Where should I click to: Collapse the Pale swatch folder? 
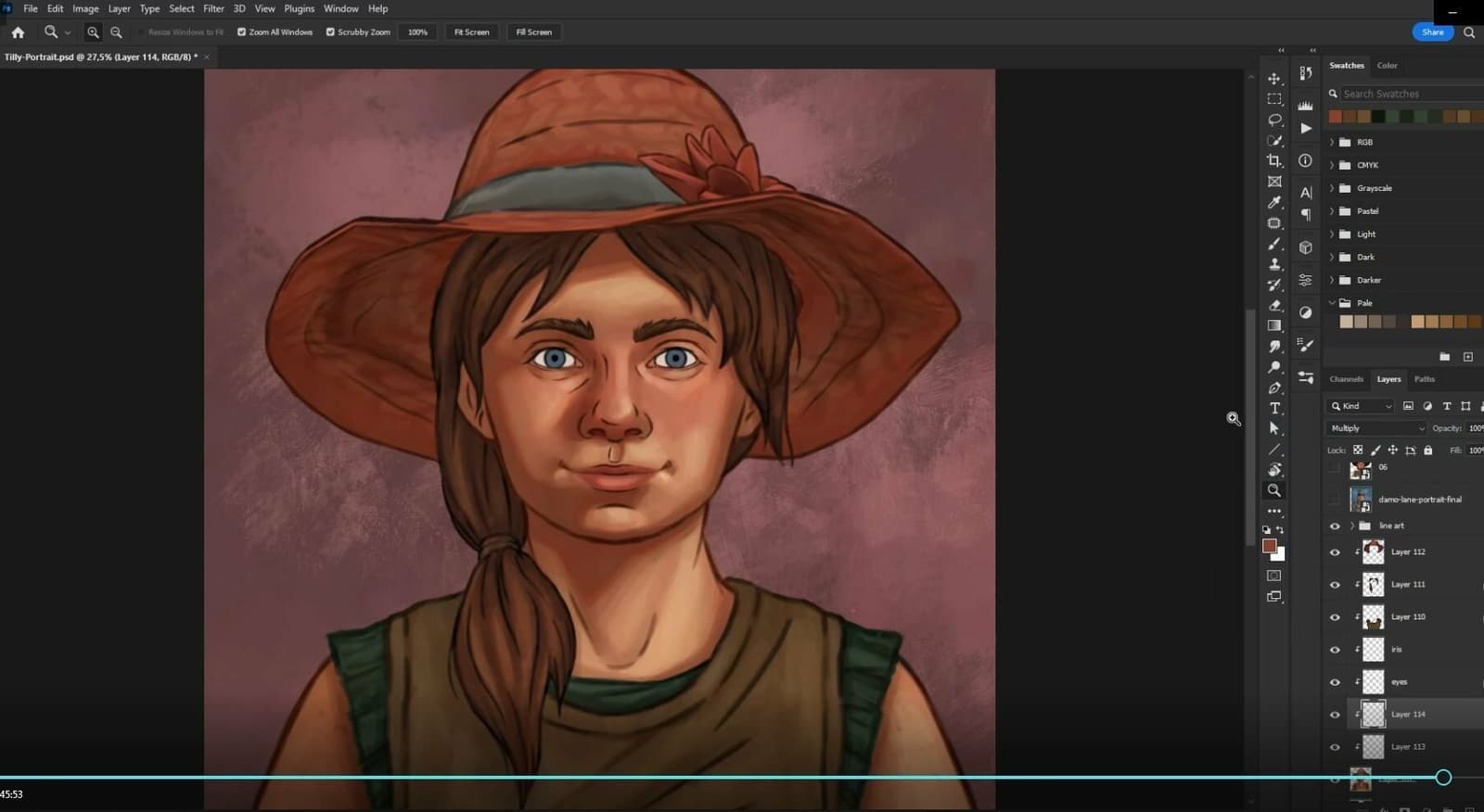[x=1332, y=303]
